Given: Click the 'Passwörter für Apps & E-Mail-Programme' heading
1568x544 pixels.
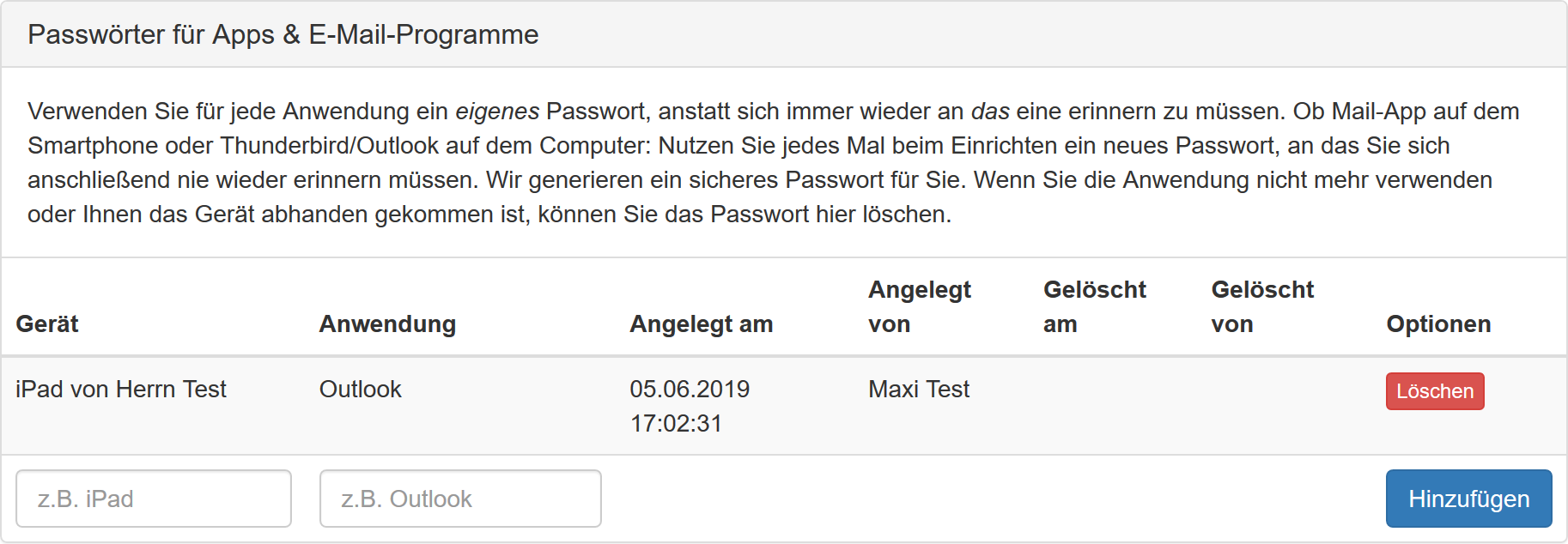Looking at the screenshot, I should click(283, 35).
